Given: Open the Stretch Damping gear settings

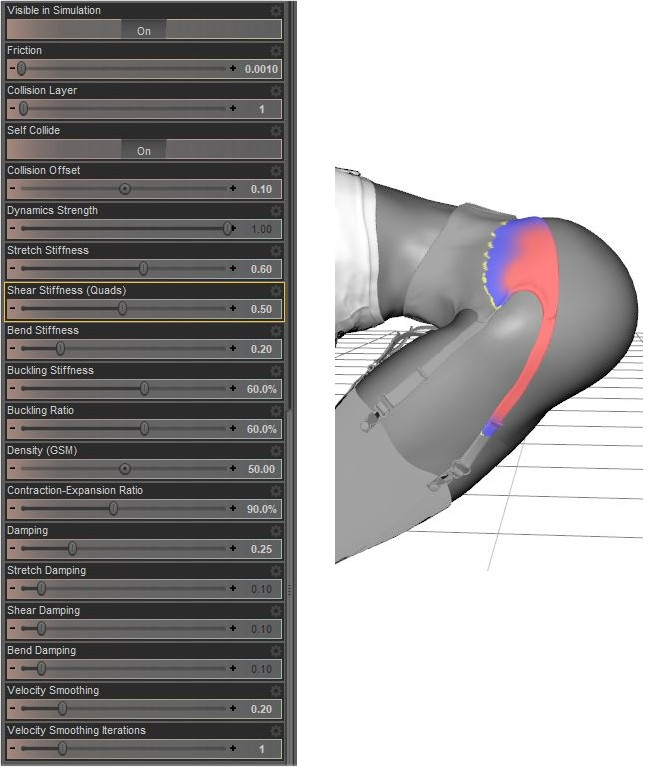Looking at the screenshot, I should click(276, 571).
